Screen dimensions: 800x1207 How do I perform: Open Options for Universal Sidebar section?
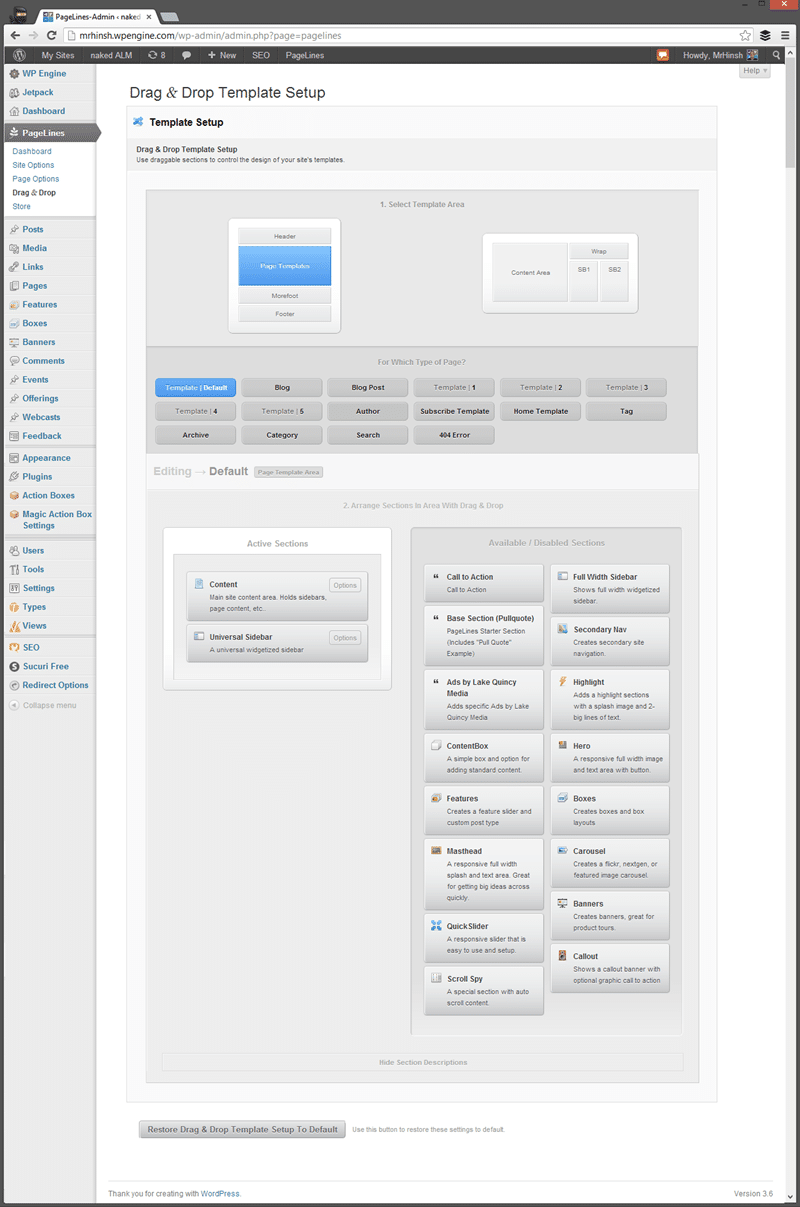pyautogui.click(x=345, y=637)
